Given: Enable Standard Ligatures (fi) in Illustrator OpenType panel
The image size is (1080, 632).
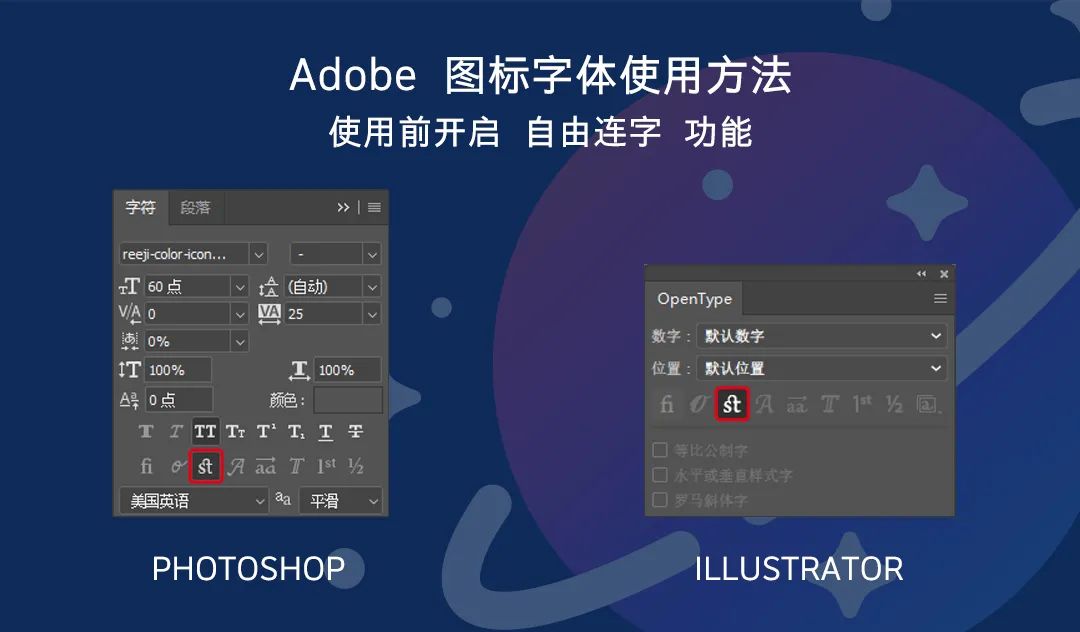Looking at the screenshot, I should pyautogui.click(x=667, y=404).
